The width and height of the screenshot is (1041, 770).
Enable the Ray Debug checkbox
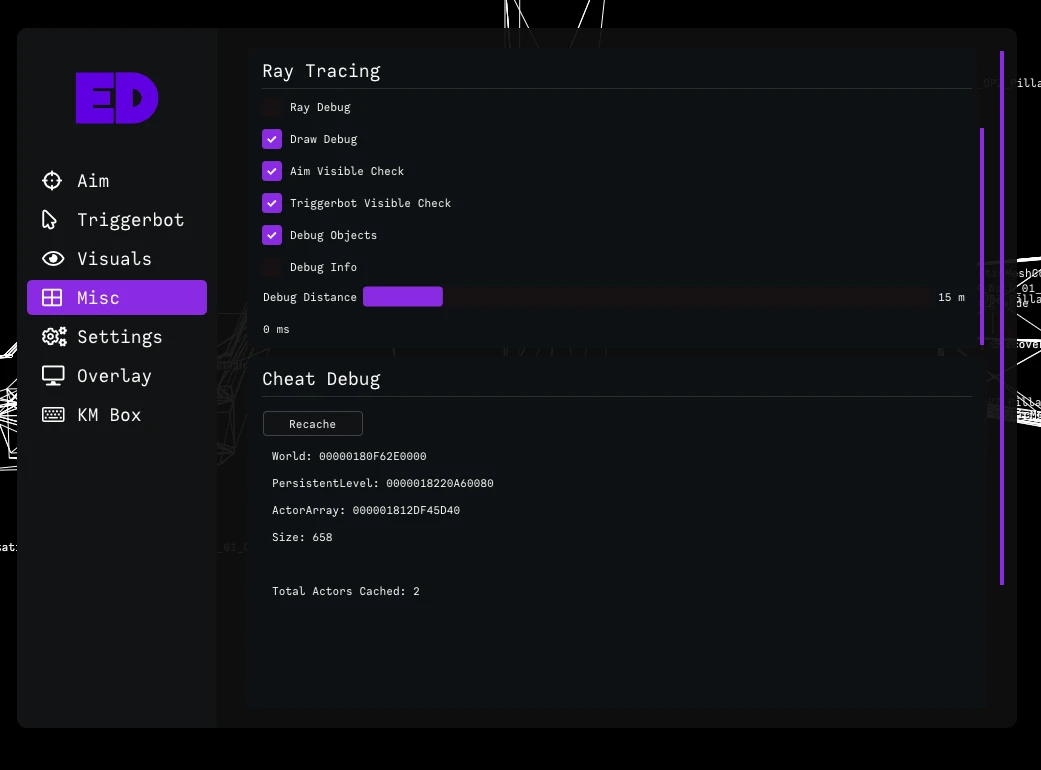pos(272,107)
